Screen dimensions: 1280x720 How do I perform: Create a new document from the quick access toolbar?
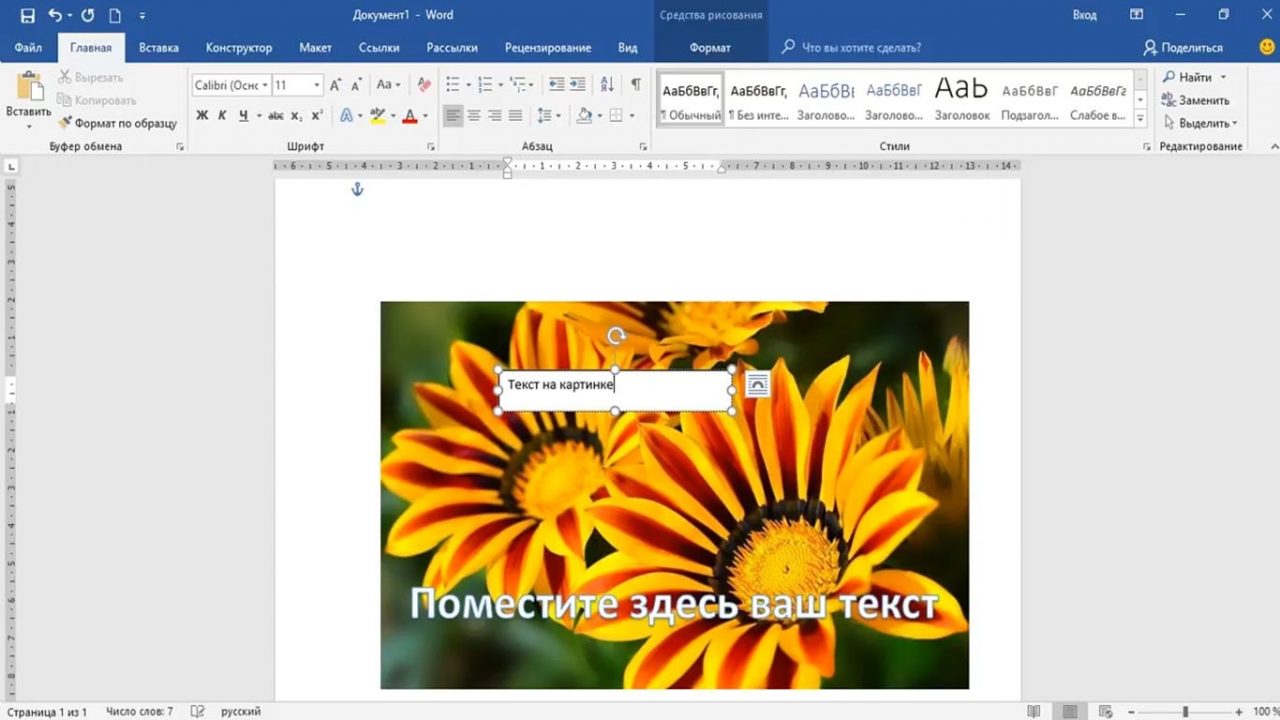115,15
